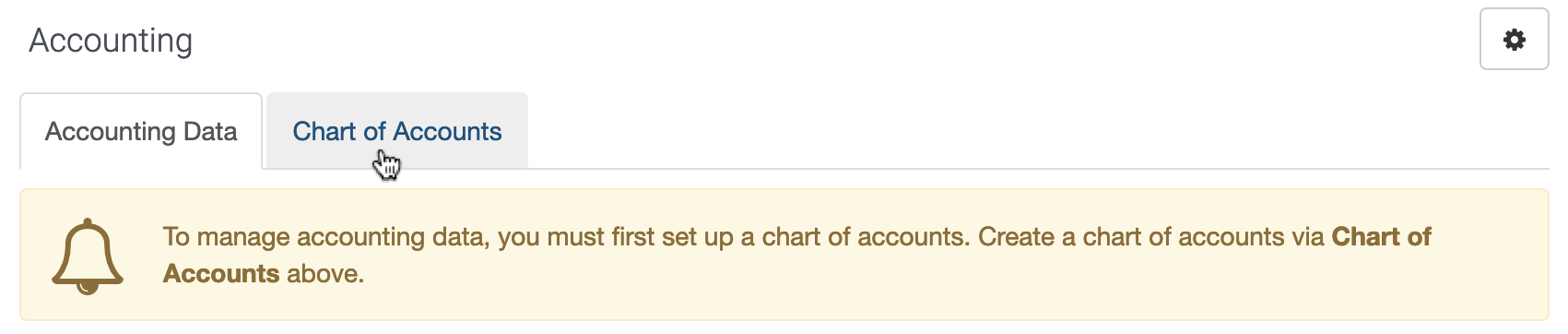Click the yellow alert banner message
The height and width of the screenshot is (334, 1568).
coord(784,256)
